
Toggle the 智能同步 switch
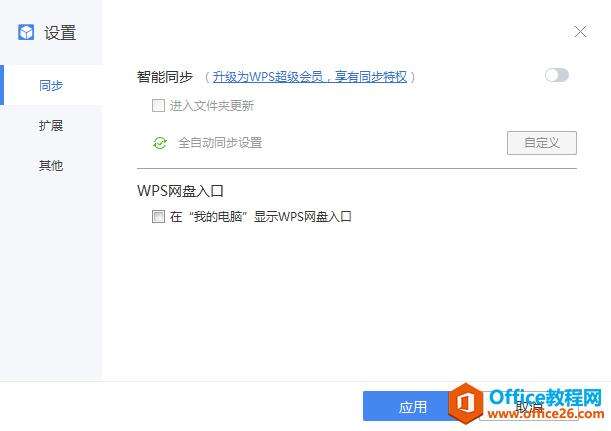click(557, 75)
